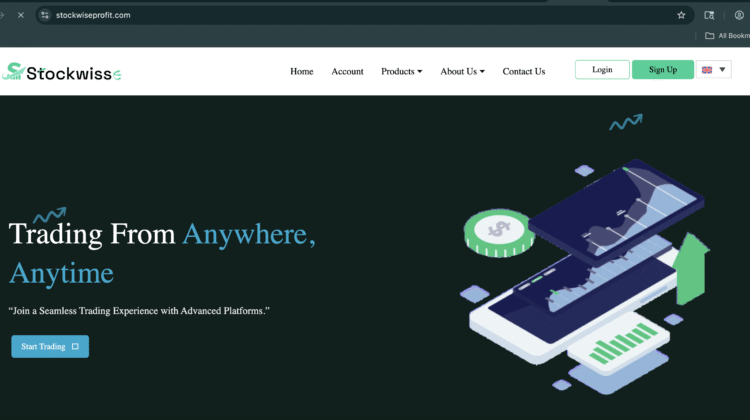The height and width of the screenshot is (420, 750).
Task: Expand the About Us dropdown menu
Action: tap(462, 71)
